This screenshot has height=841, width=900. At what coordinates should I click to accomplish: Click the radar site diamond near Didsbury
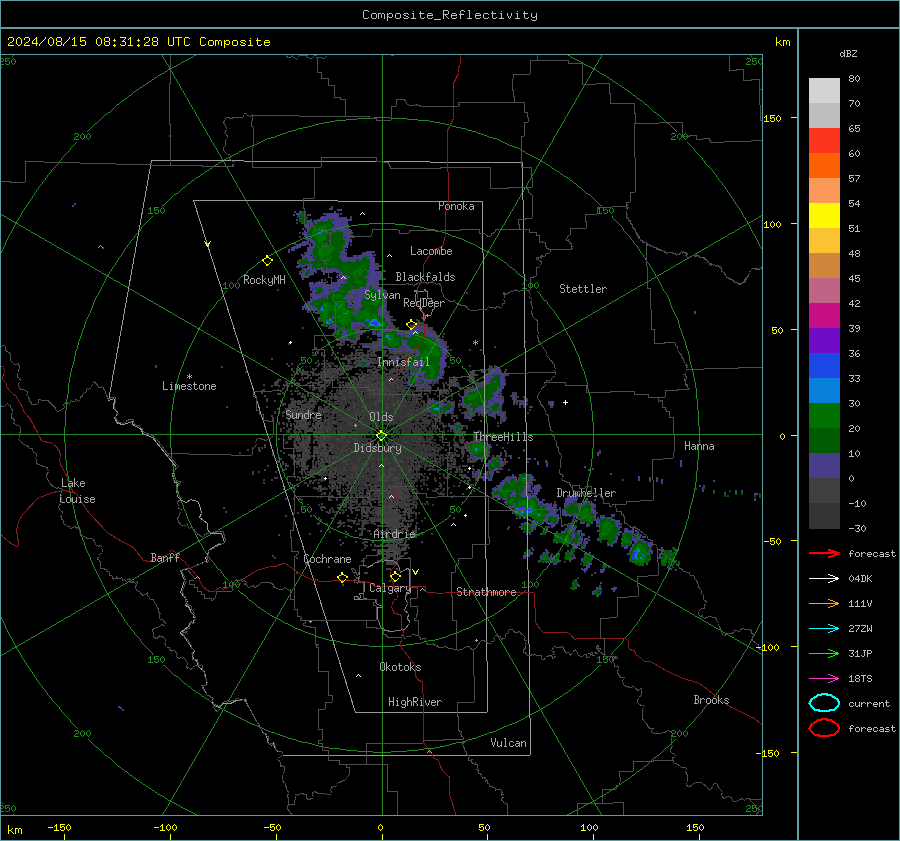click(381, 436)
